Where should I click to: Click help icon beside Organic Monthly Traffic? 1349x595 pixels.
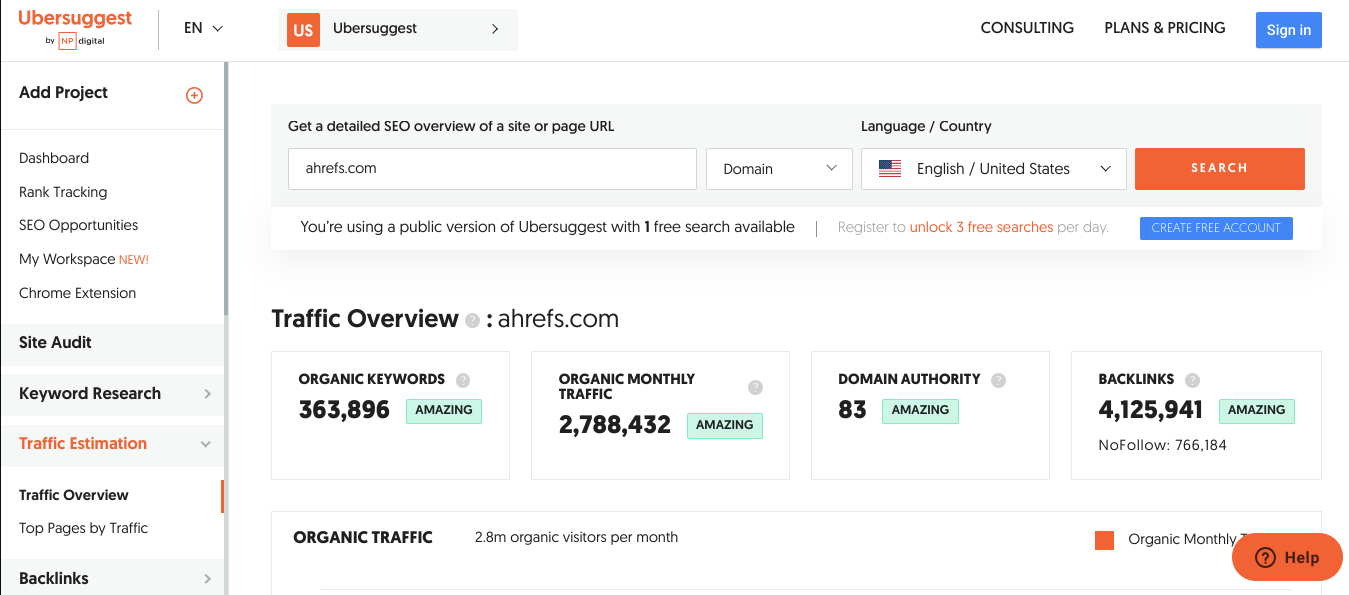coord(756,387)
